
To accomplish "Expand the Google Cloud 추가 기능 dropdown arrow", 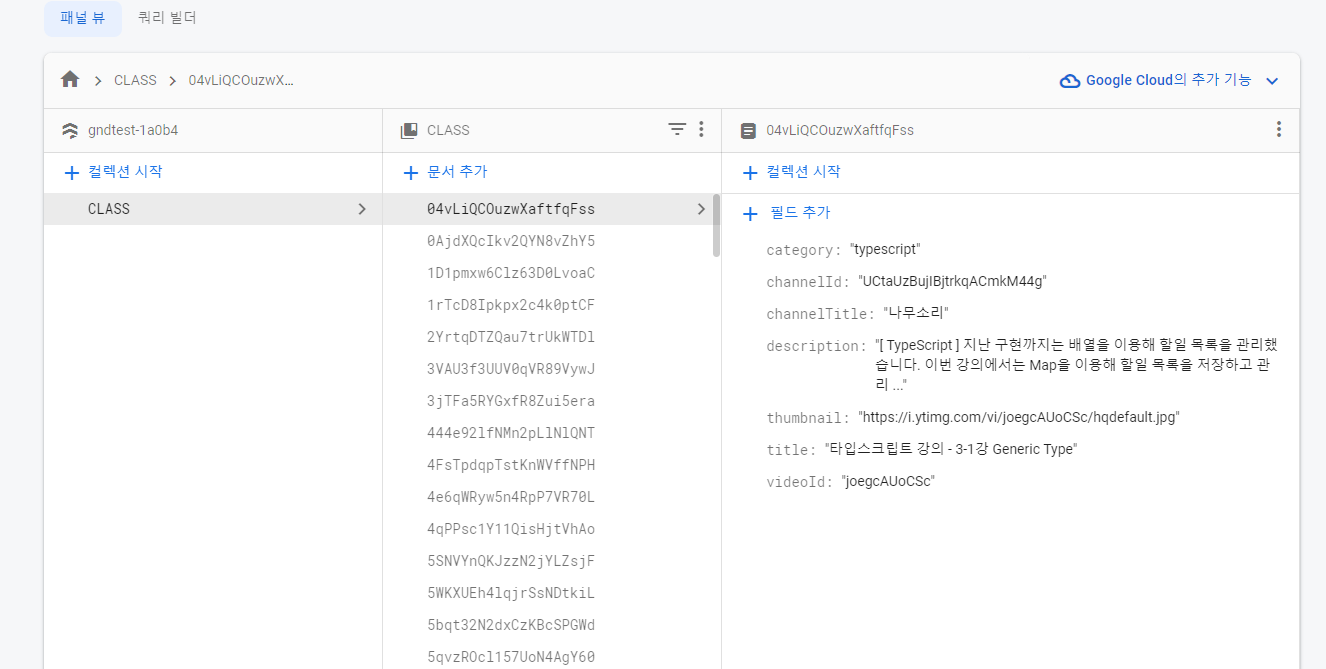I will 1272,81.
